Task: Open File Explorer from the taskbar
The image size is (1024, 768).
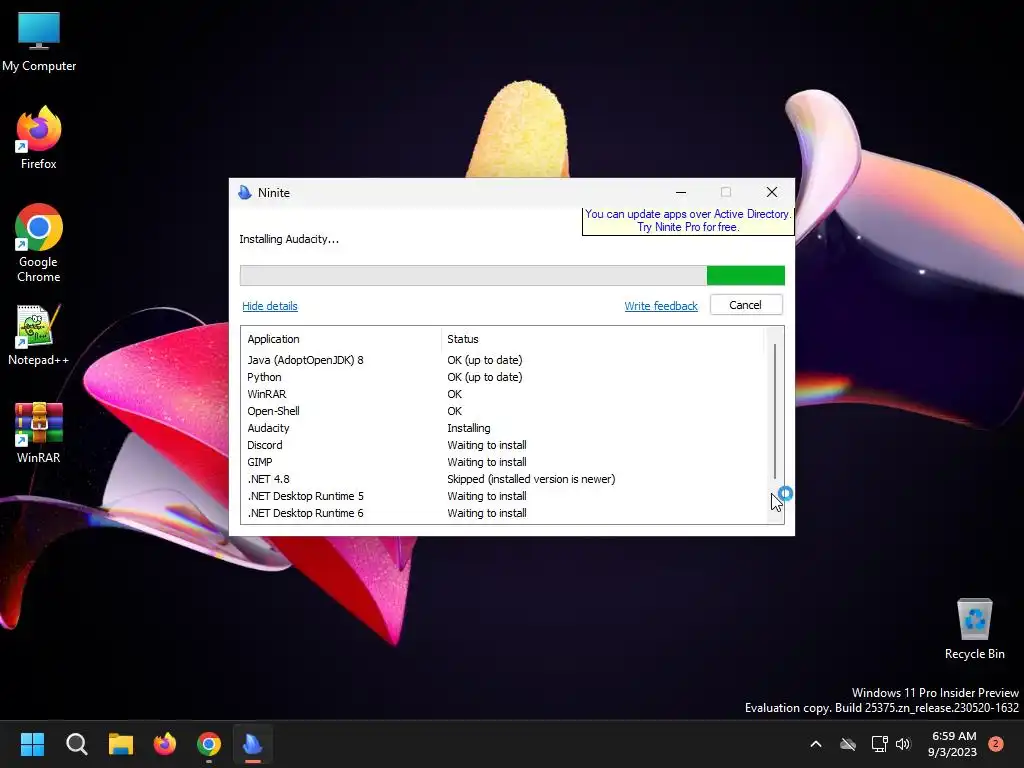Action: coord(121,744)
